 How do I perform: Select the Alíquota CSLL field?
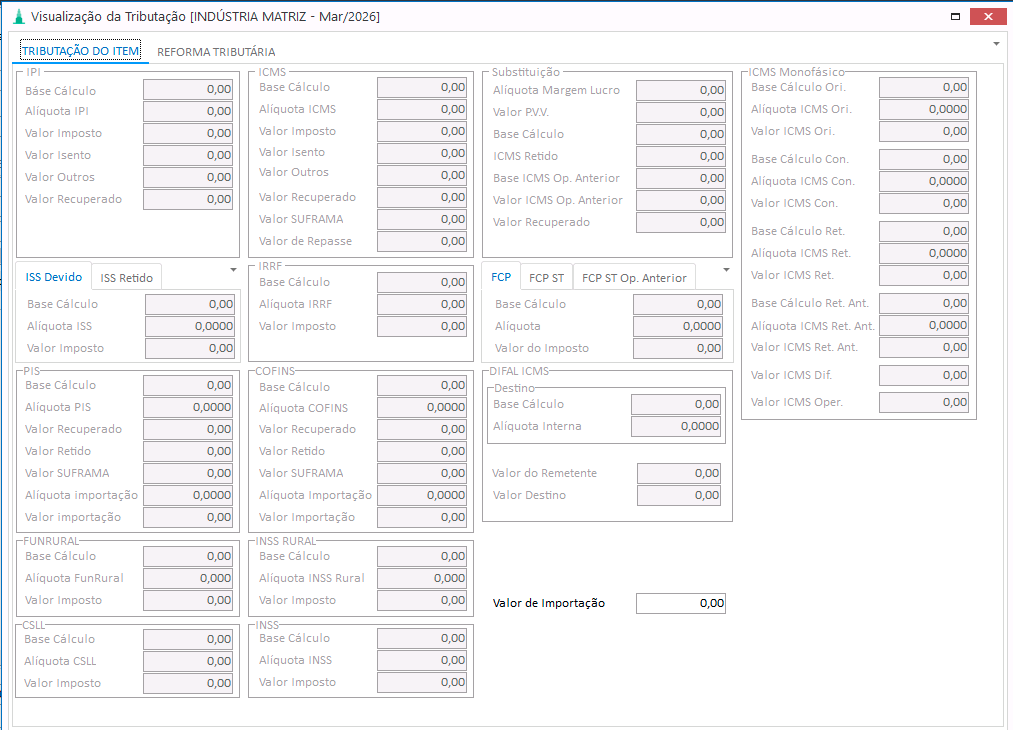point(189,661)
